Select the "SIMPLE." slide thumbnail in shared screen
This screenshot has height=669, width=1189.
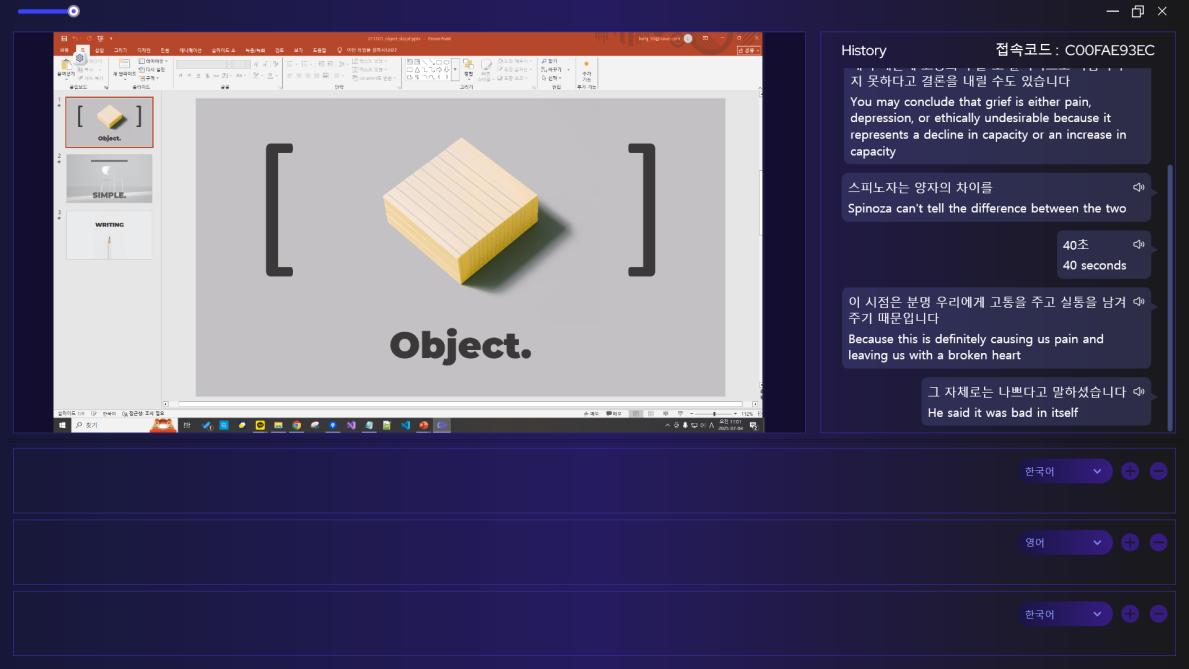point(109,178)
